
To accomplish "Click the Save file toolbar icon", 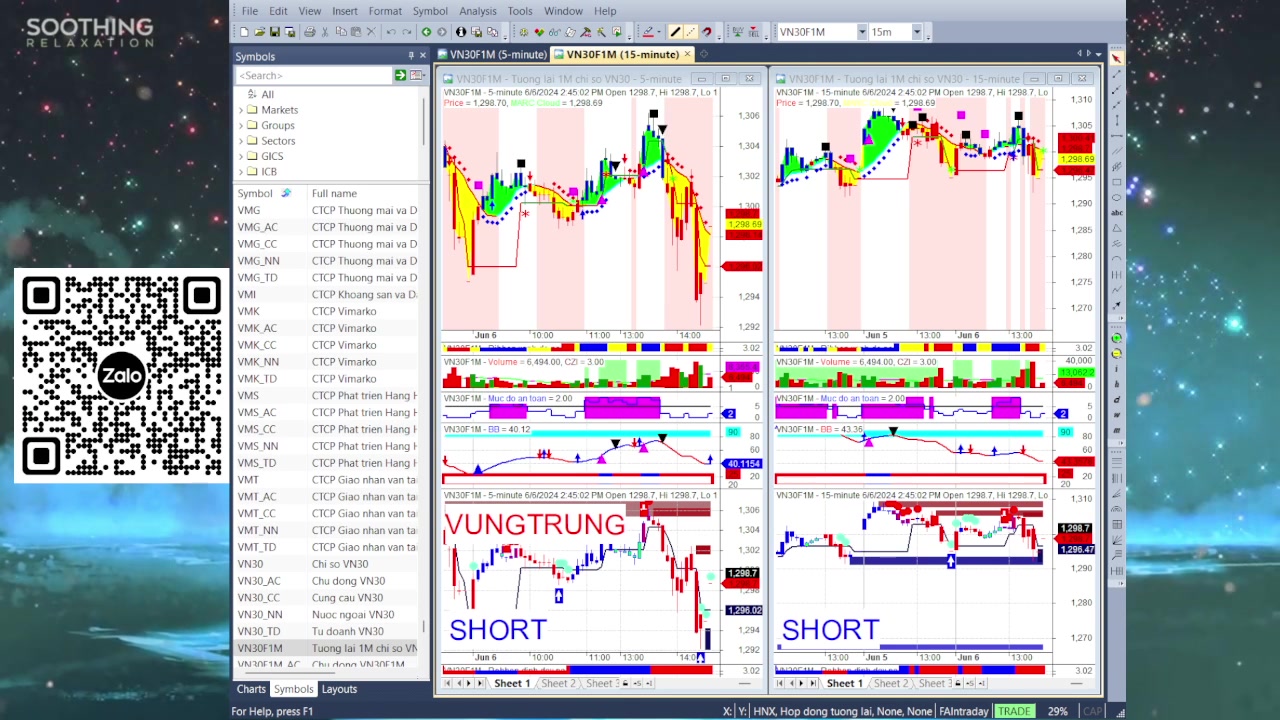I will click(275, 32).
